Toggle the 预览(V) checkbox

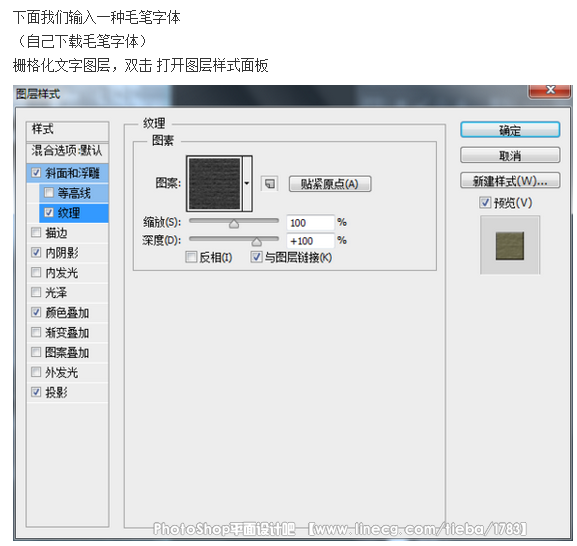click(x=485, y=202)
